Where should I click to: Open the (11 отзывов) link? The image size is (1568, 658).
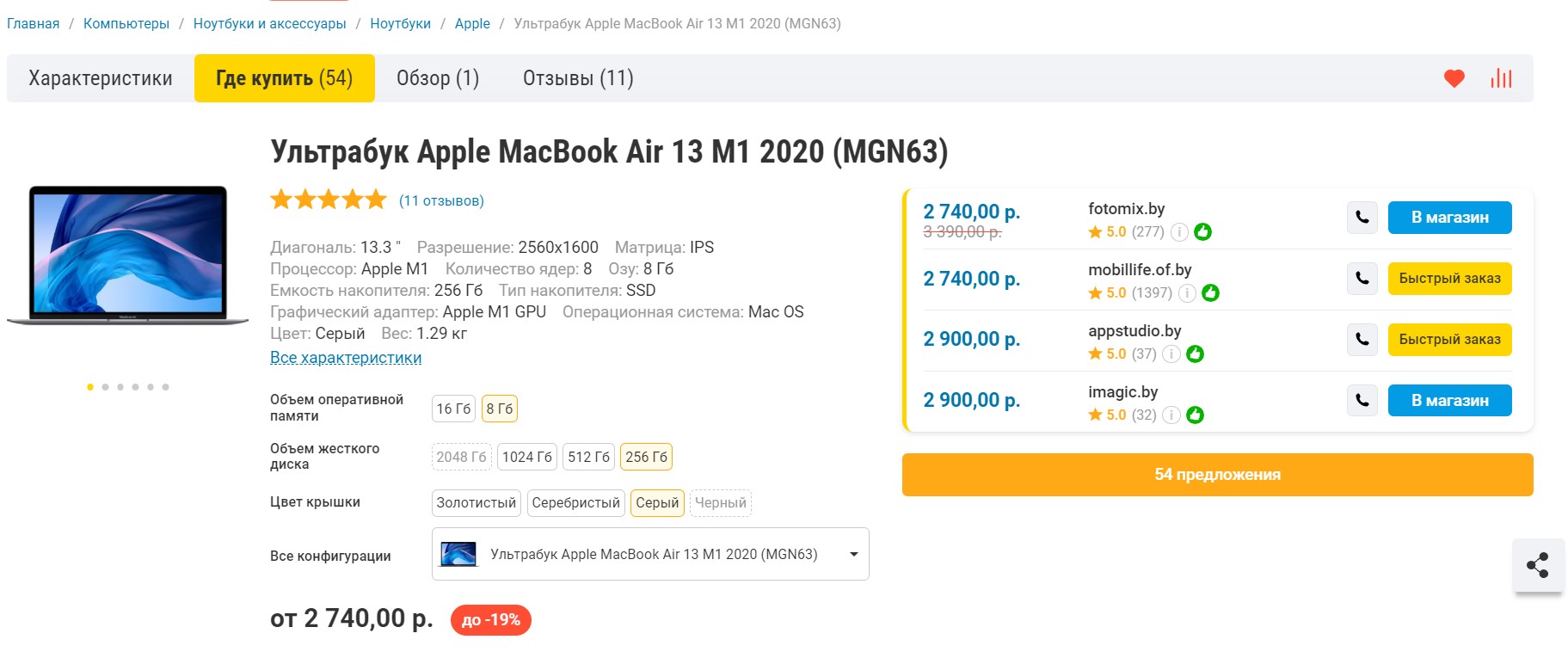click(441, 200)
